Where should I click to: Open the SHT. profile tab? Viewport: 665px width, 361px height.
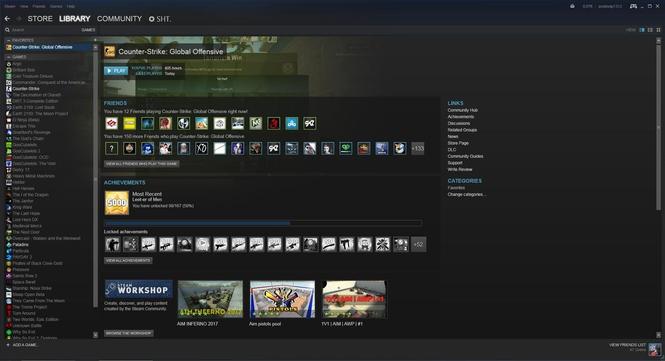160,19
